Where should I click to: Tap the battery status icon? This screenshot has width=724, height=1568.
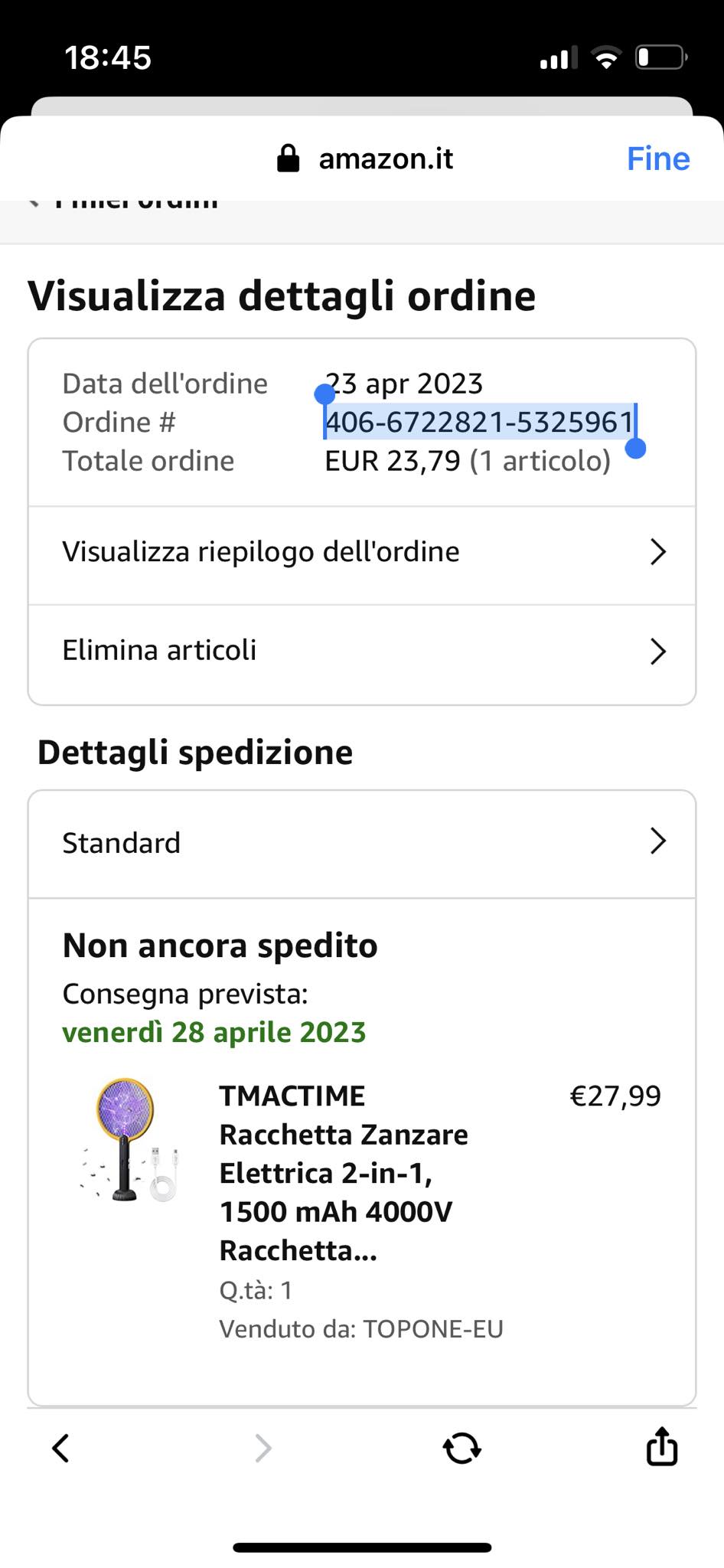(x=660, y=58)
